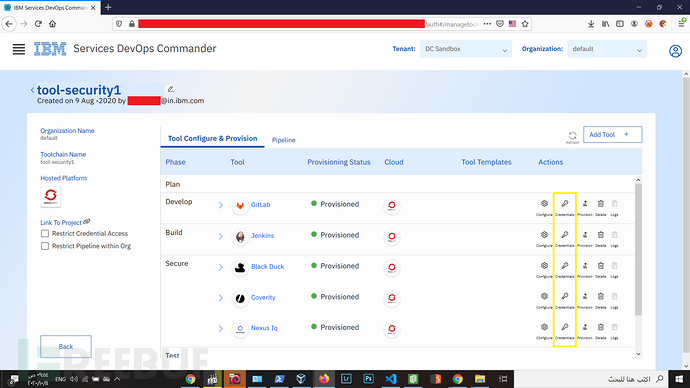Enable Restrict Pipeline within Org checkbox

point(45,246)
